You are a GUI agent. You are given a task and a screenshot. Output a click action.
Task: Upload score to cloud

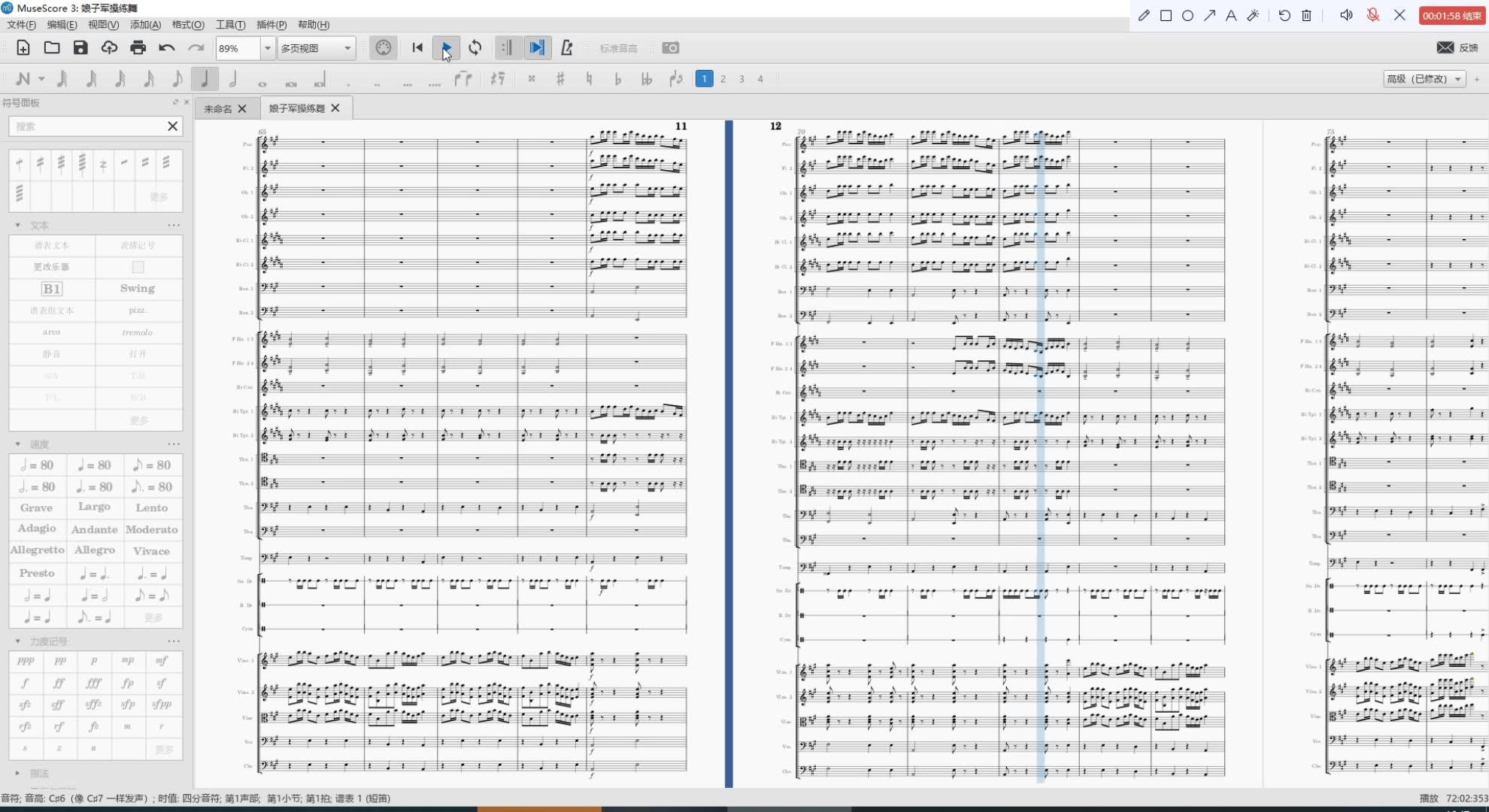109,48
